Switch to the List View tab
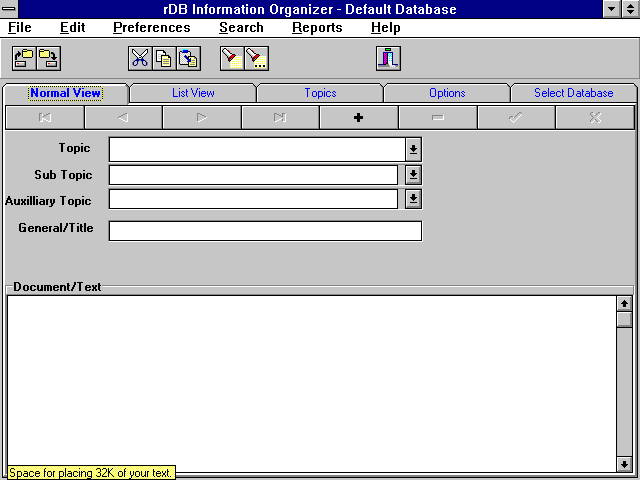This screenshot has width=640, height=480. 193,93
